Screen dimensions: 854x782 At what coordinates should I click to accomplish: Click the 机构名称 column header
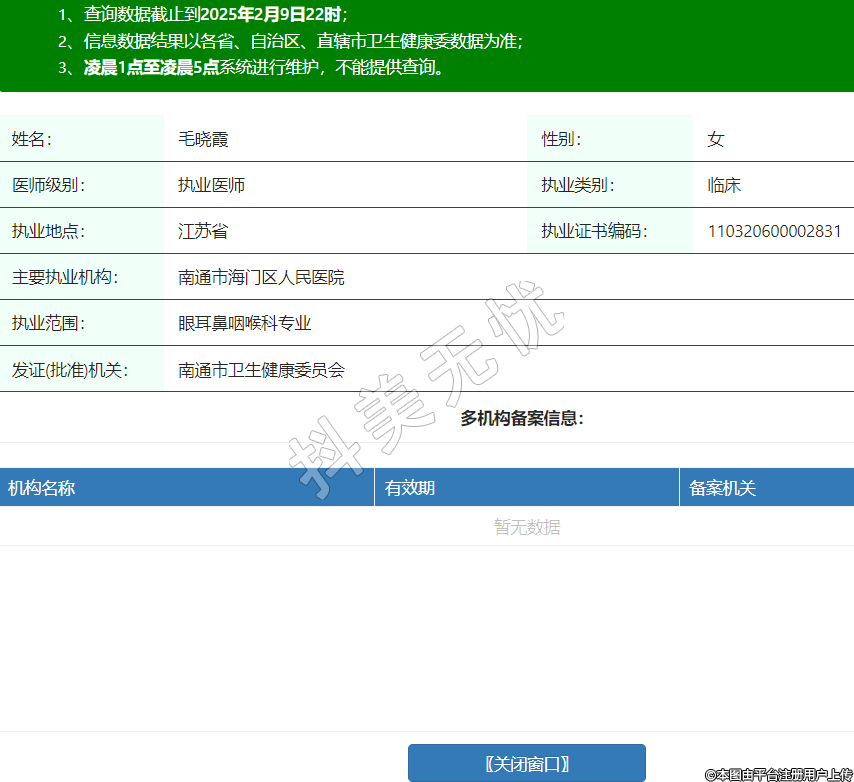click(x=42, y=488)
